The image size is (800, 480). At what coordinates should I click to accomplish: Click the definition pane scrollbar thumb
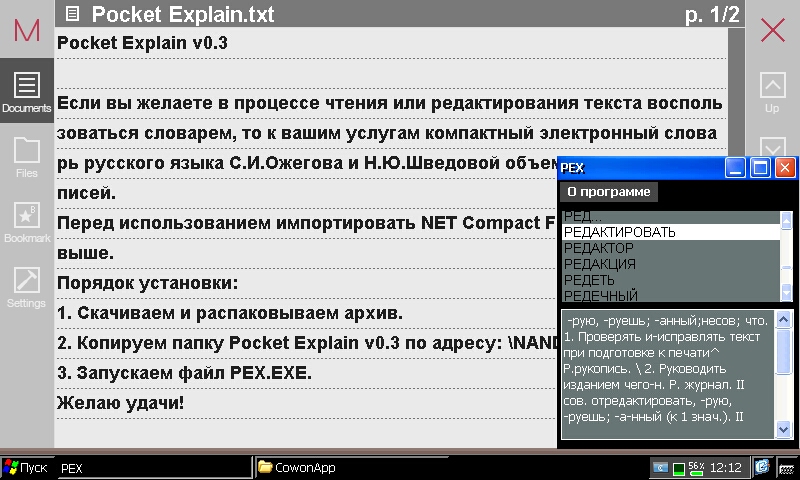pyautogui.click(x=783, y=351)
